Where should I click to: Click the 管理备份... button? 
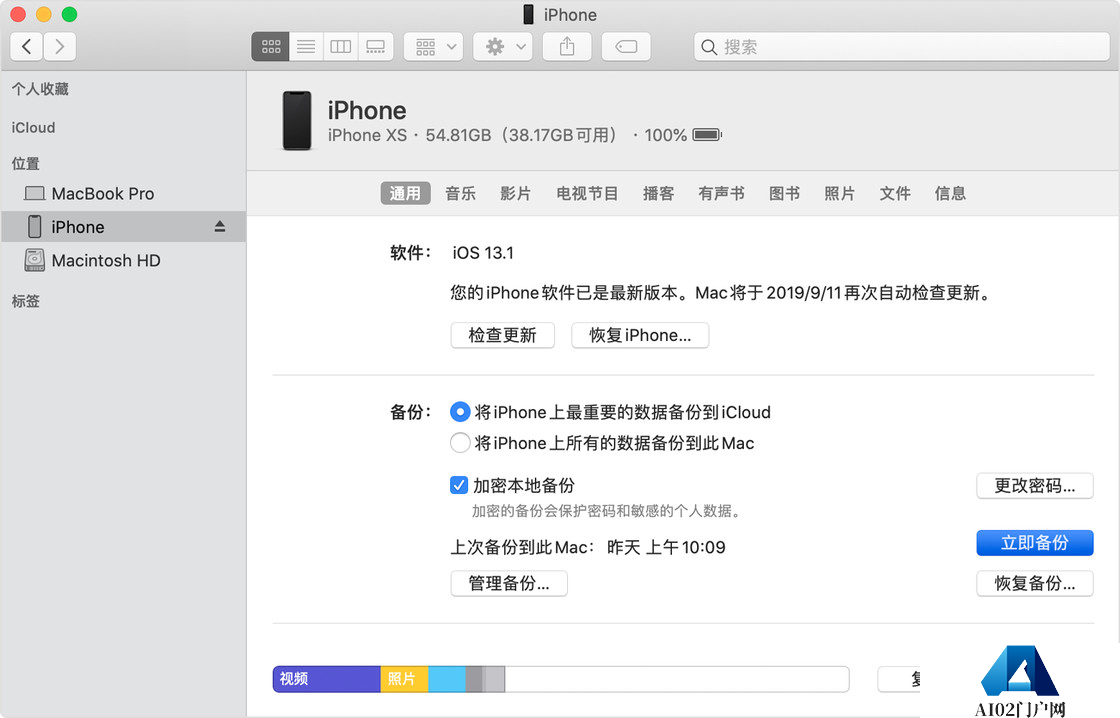click(509, 583)
